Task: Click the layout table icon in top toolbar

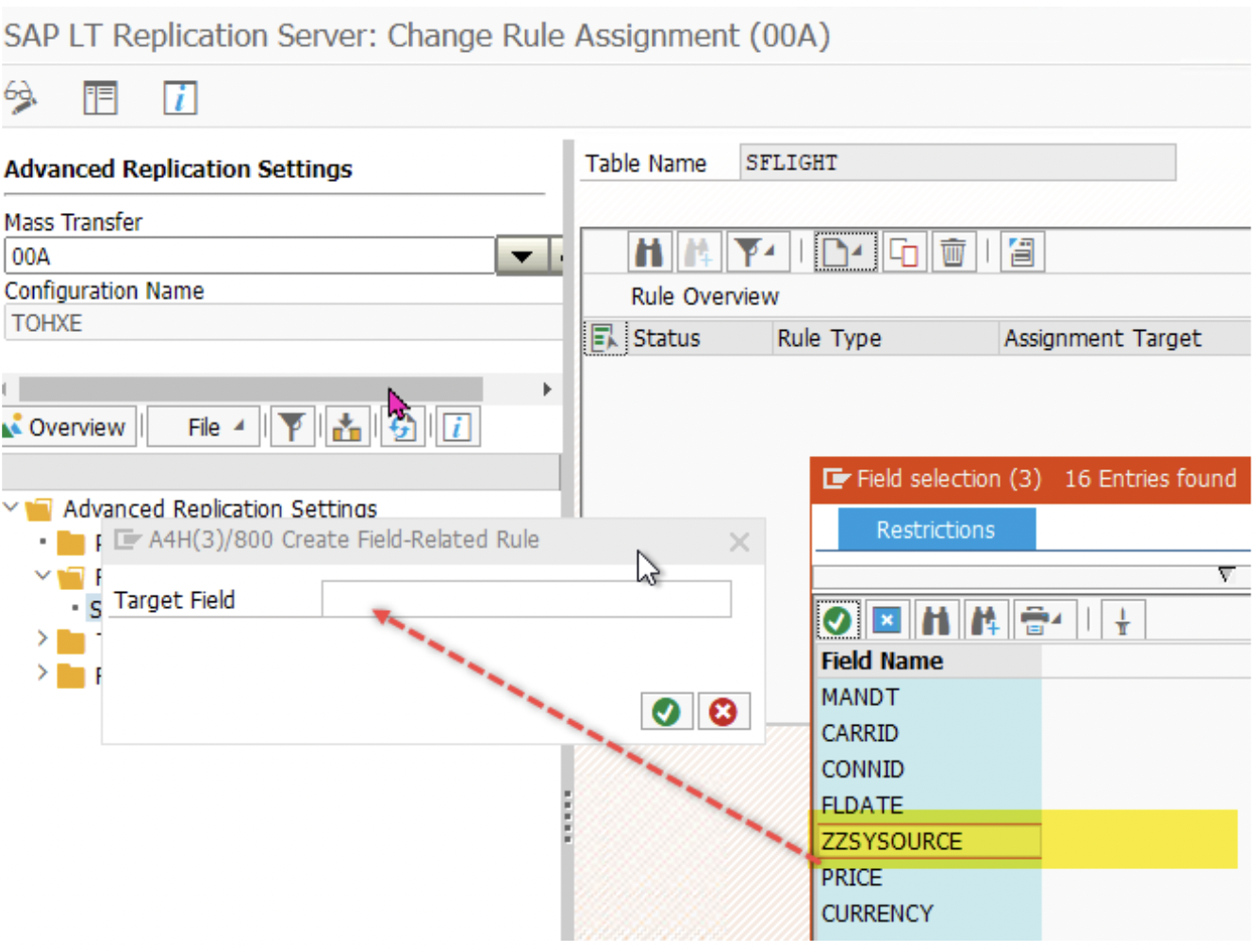Action: click(100, 97)
